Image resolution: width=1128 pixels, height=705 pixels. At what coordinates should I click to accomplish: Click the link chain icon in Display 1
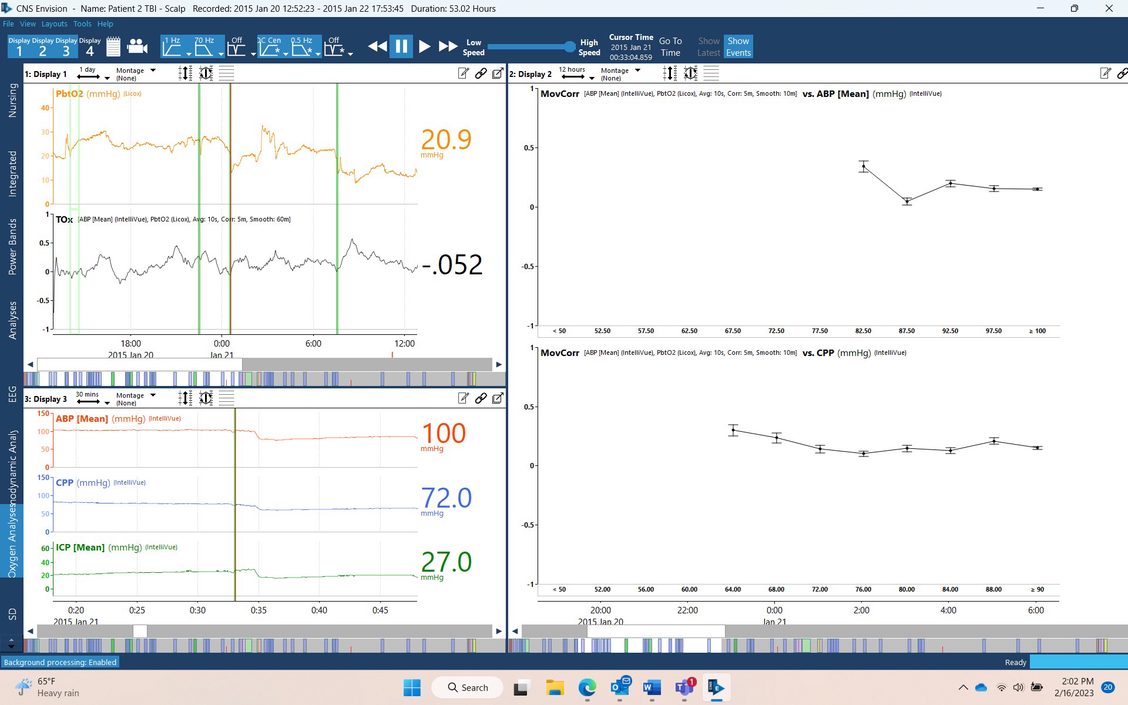point(480,73)
